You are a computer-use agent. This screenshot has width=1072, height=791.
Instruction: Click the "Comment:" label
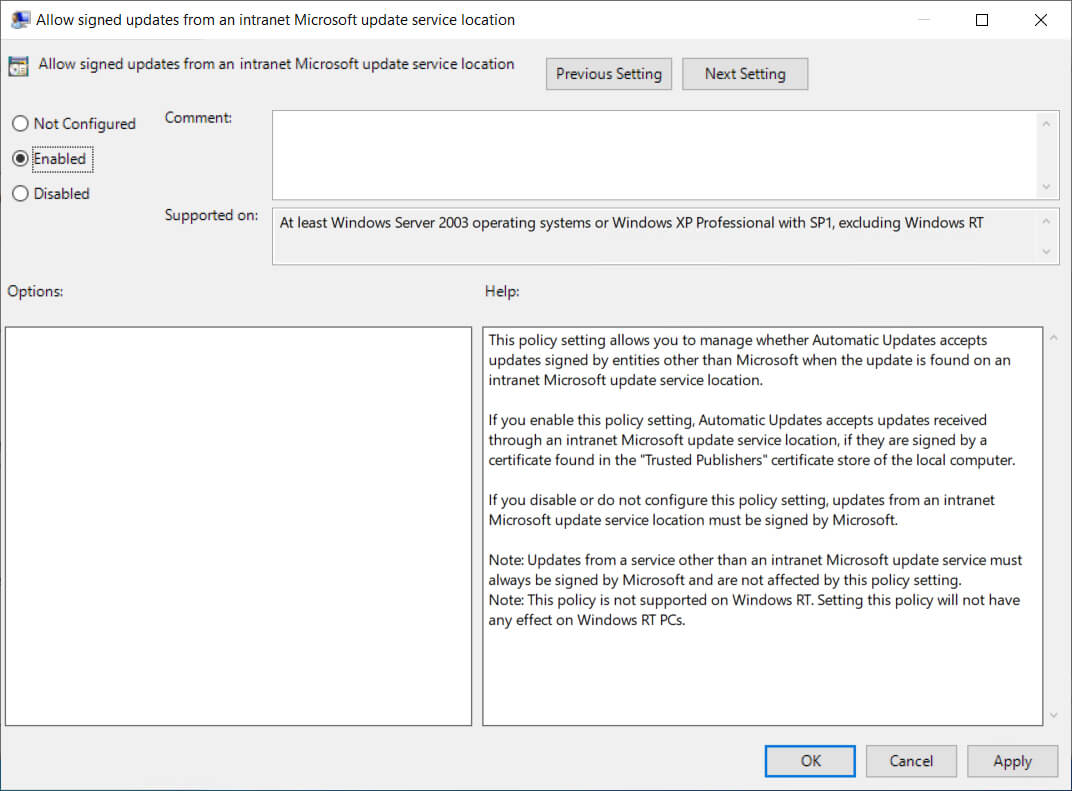(x=198, y=118)
